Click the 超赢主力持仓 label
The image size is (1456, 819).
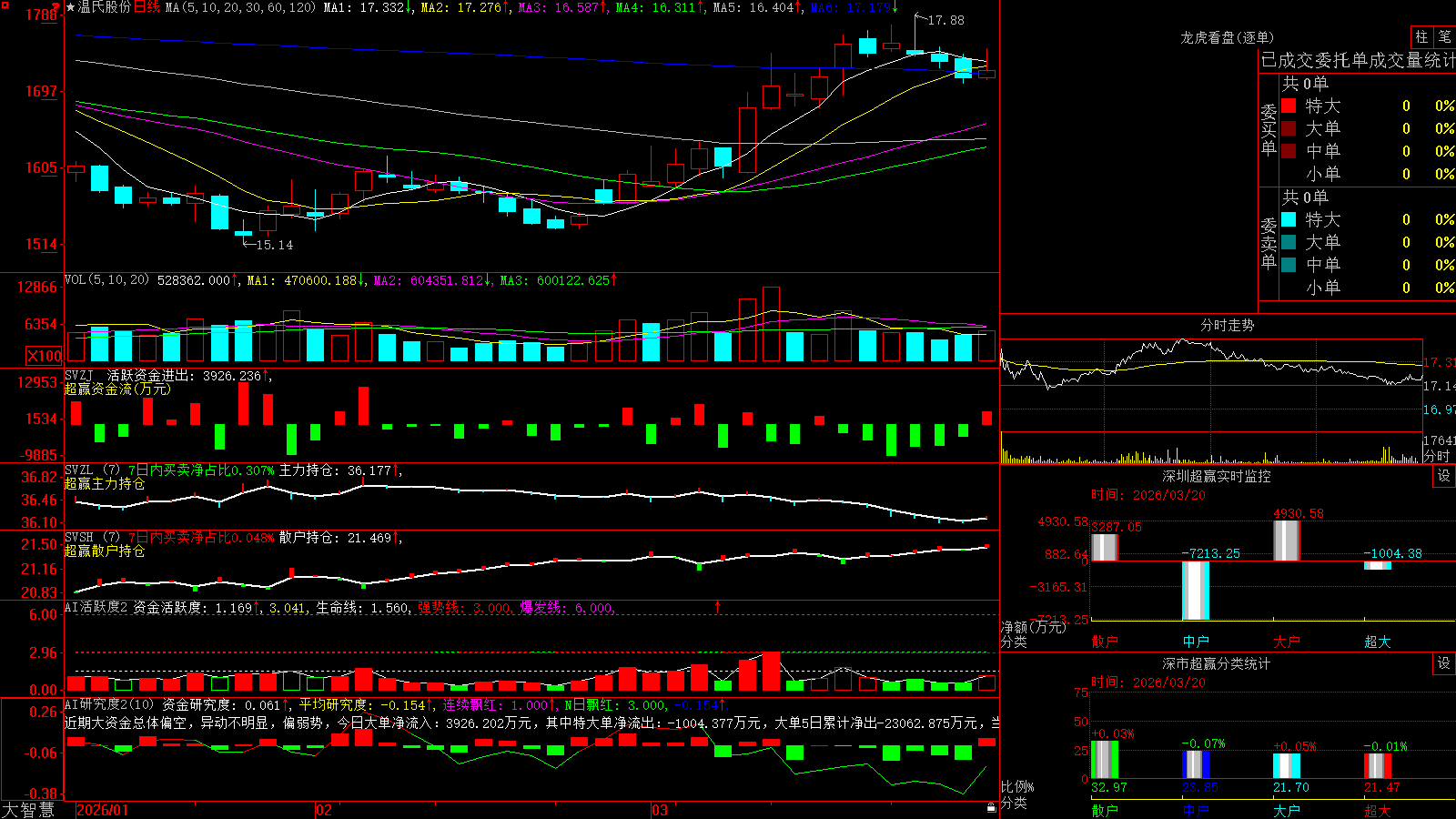(105, 483)
